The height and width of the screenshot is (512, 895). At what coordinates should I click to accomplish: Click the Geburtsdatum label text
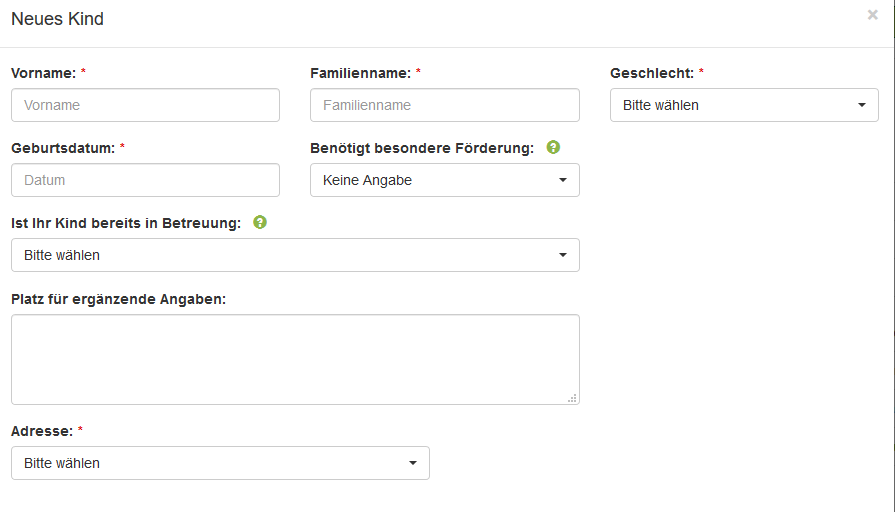(x=62, y=148)
